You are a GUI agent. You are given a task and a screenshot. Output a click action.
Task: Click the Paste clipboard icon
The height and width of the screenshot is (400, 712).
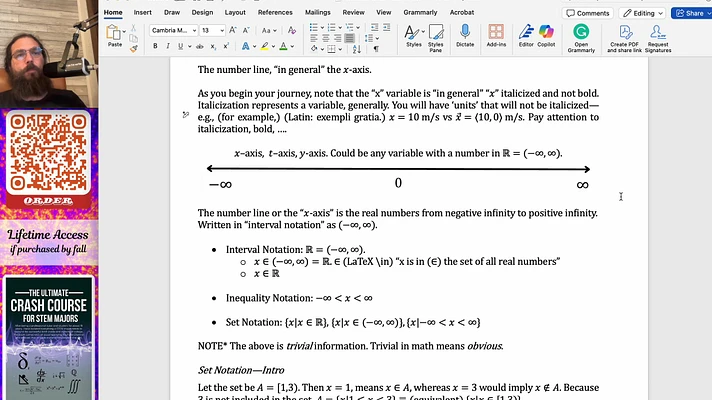coord(115,33)
